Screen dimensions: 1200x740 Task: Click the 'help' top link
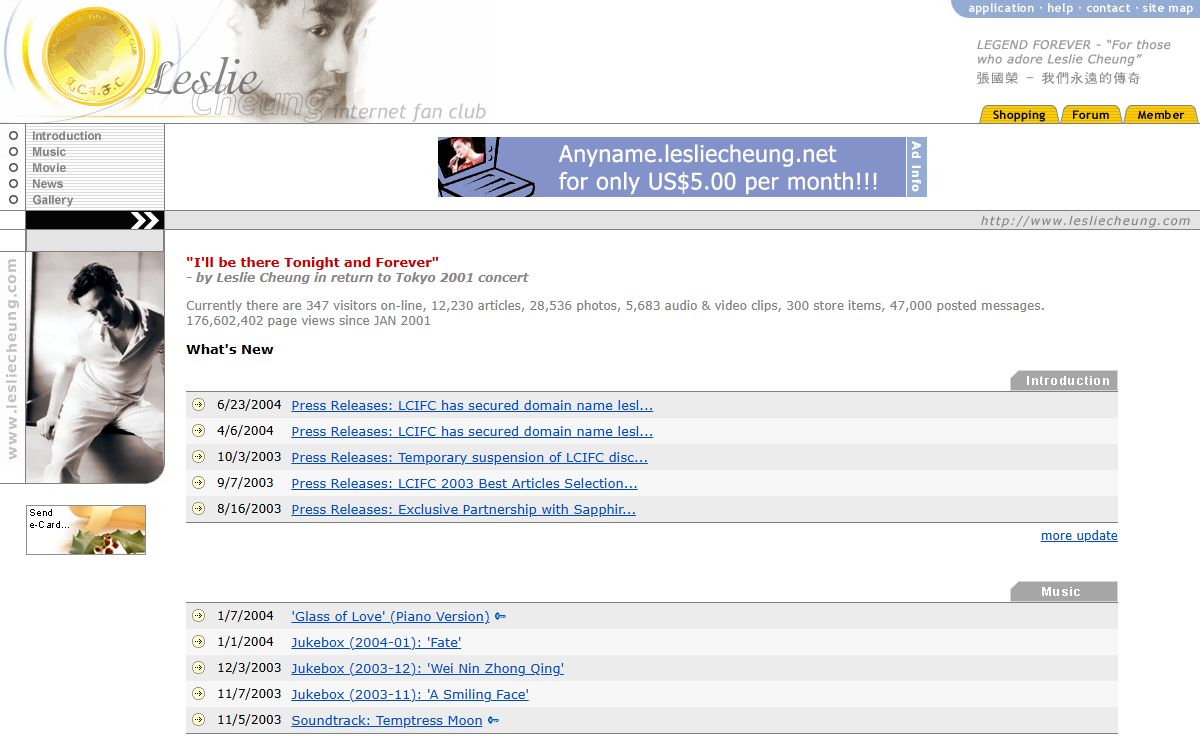point(1060,8)
